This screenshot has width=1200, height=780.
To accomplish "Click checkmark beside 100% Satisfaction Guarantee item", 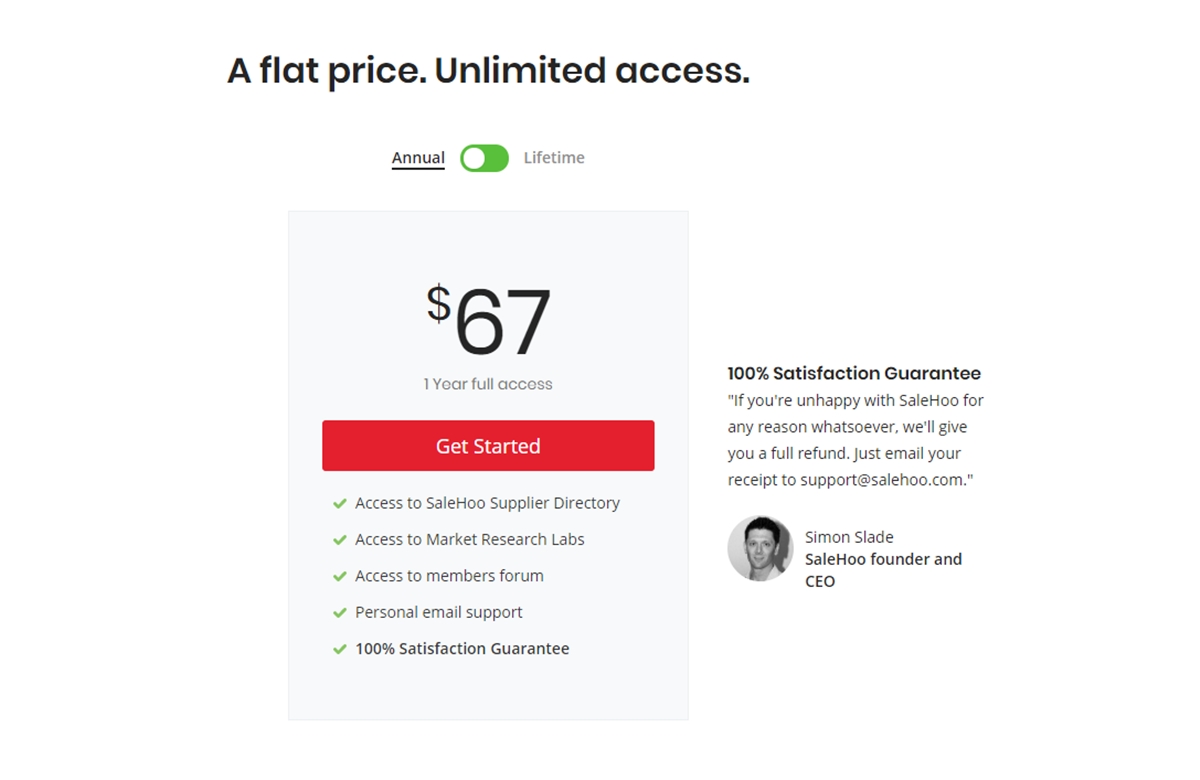I will (340, 649).
